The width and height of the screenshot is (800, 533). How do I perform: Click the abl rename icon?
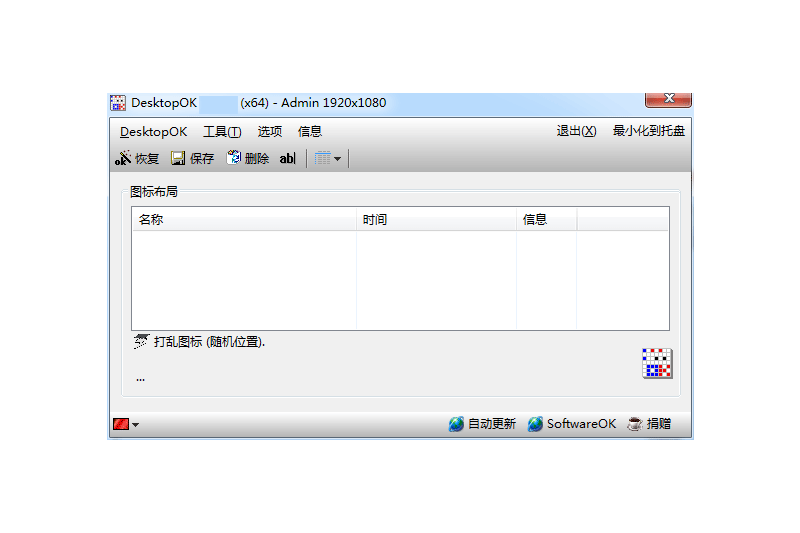[287, 159]
